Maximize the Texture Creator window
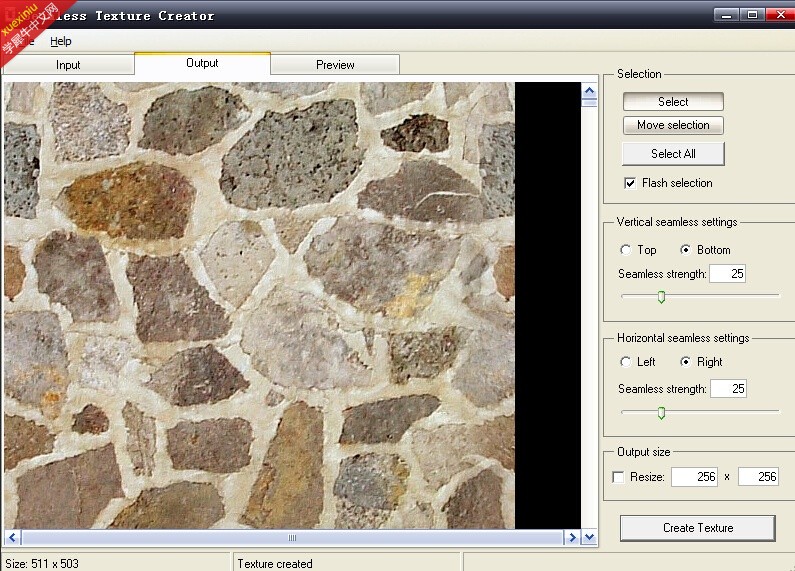The image size is (795, 571). (x=752, y=15)
